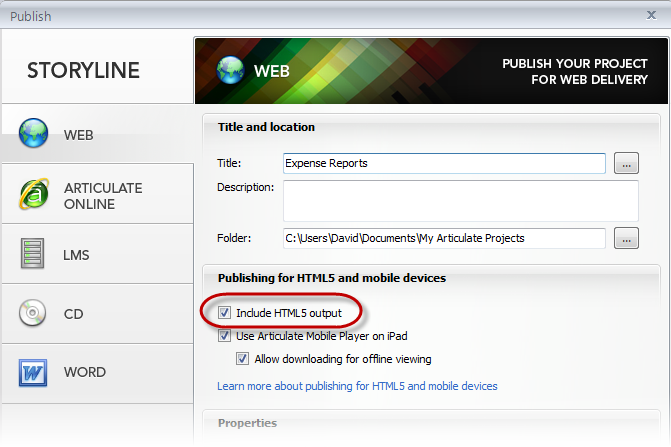Image resolution: width=671 pixels, height=447 pixels.
Task: Click the globe icon in Web banner
Action: pos(230,70)
